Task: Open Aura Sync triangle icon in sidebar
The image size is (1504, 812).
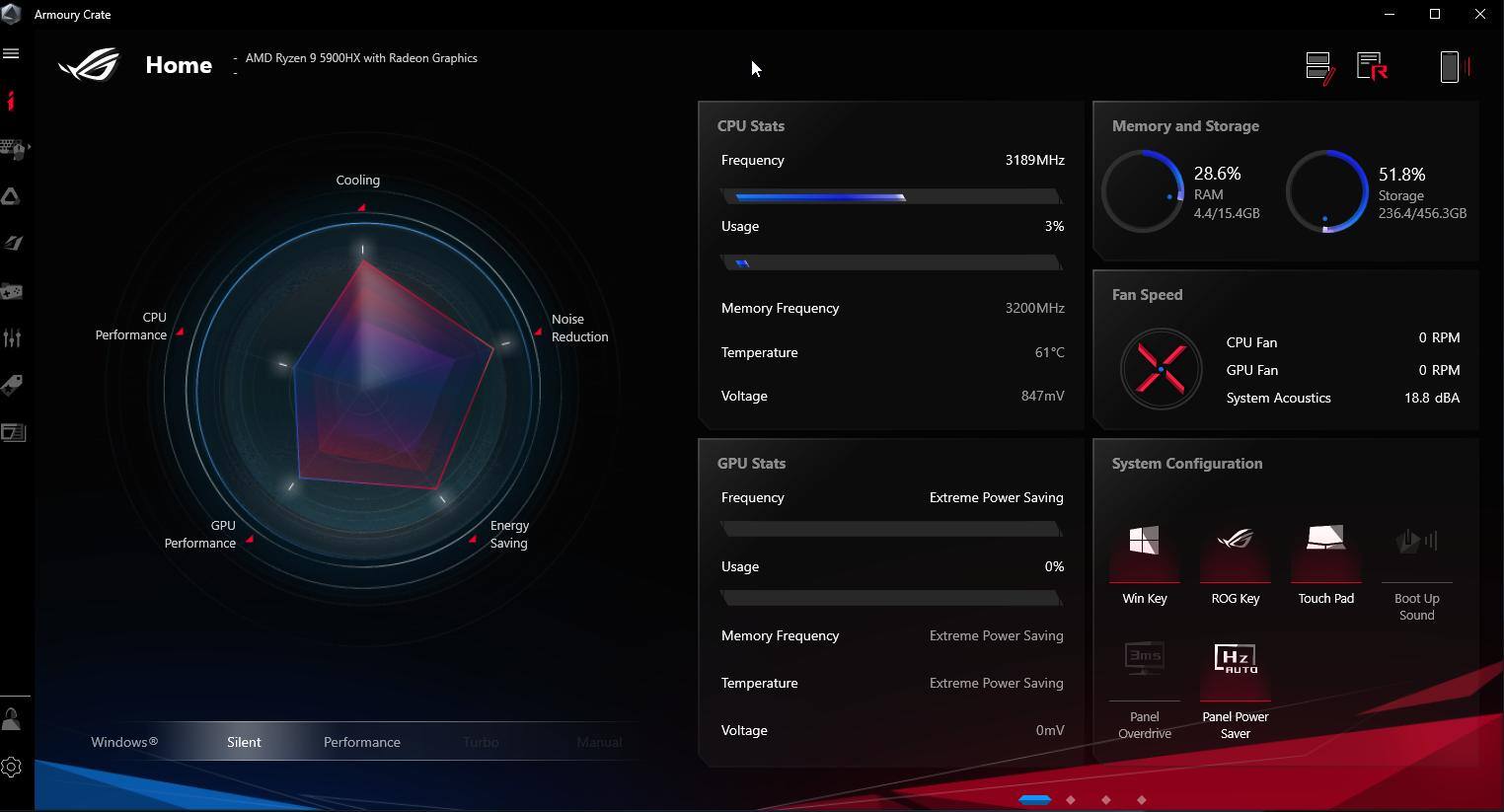Action: 12,196
